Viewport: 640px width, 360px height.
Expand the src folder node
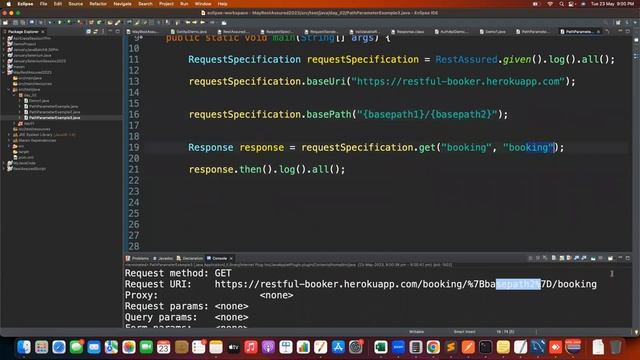point(9,146)
